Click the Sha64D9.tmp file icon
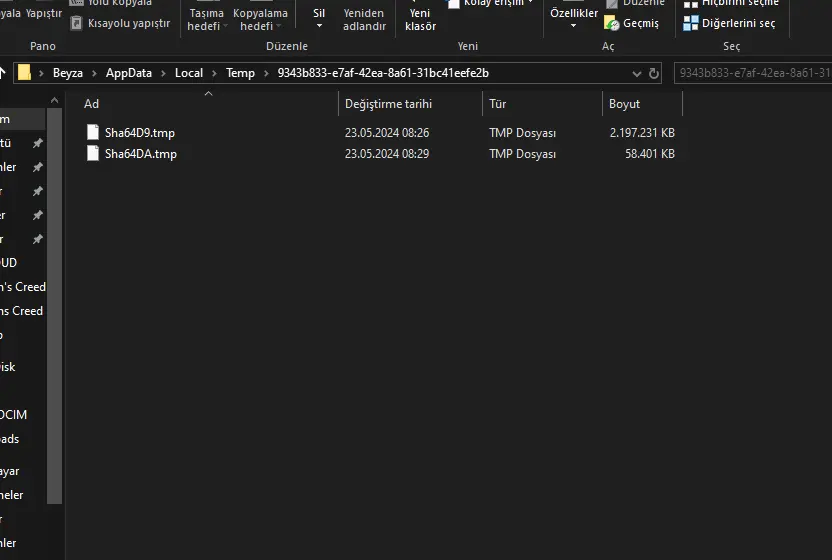The height and width of the screenshot is (560, 832). point(93,132)
